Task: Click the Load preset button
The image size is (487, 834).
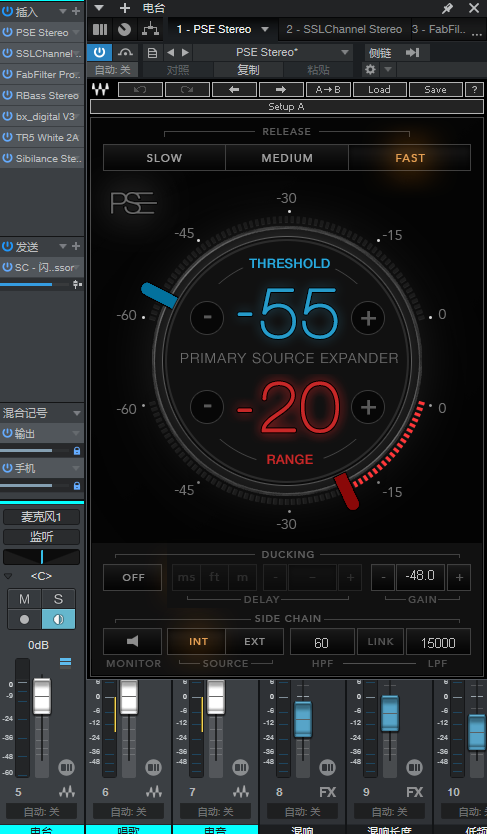Action: click(x=380, y=89)
